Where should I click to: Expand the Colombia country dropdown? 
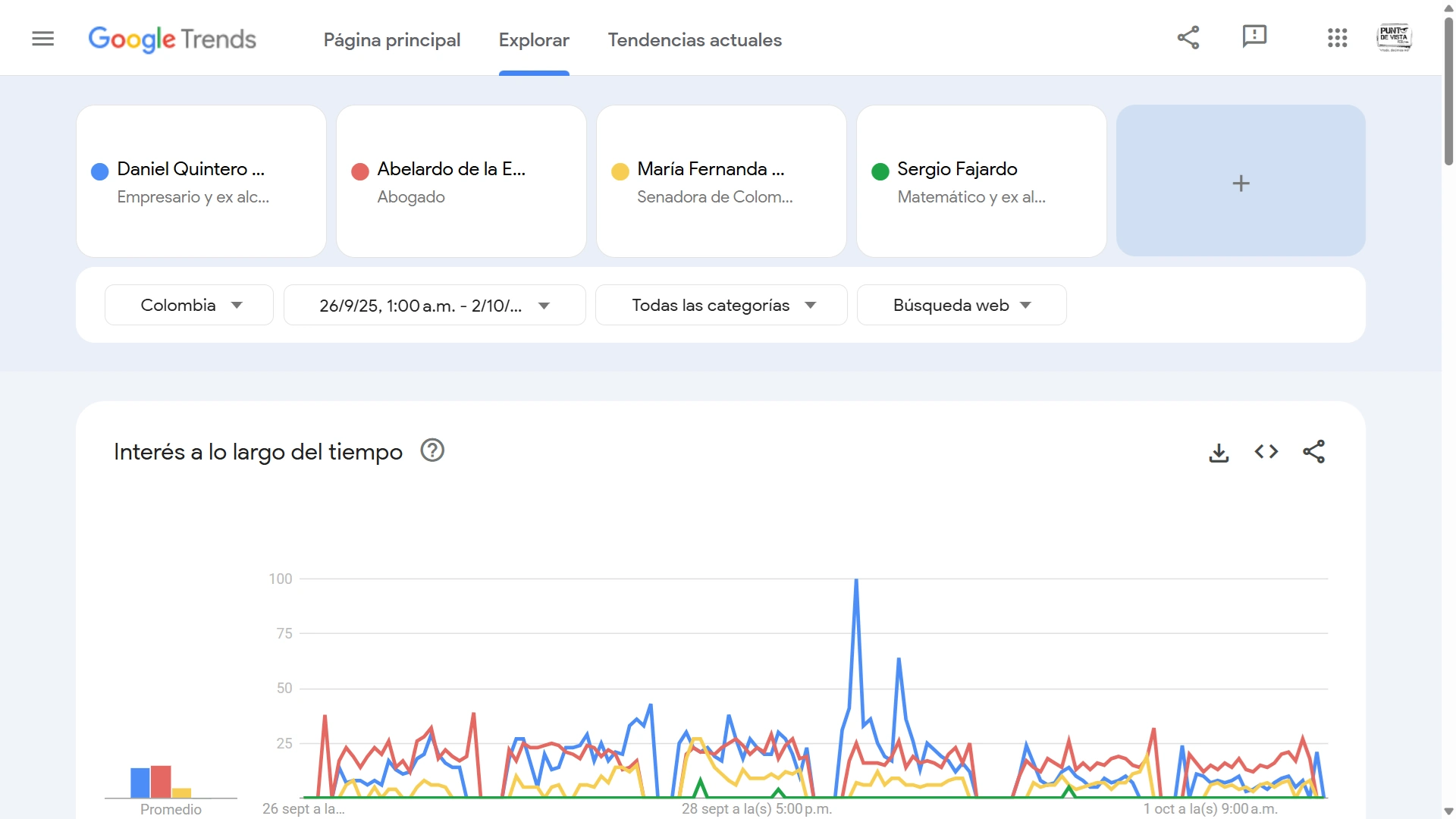189,305
